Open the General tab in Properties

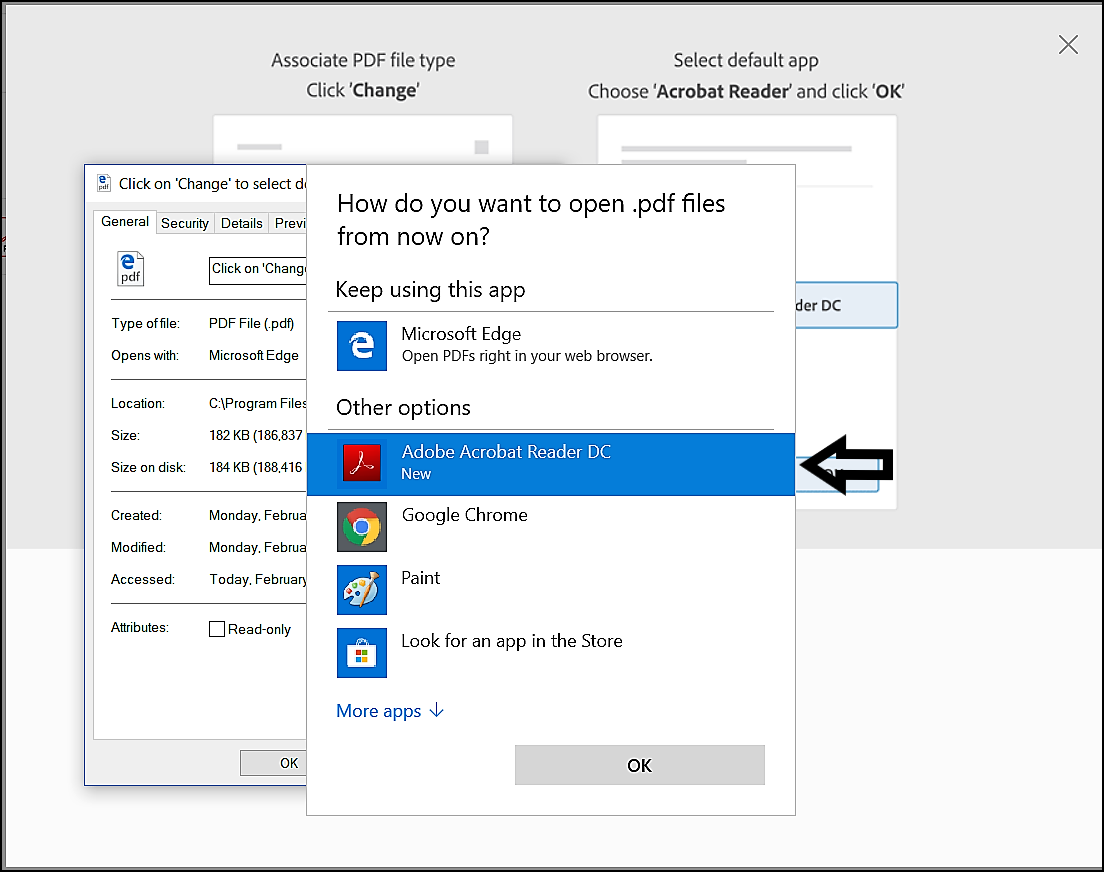point(125,222)
